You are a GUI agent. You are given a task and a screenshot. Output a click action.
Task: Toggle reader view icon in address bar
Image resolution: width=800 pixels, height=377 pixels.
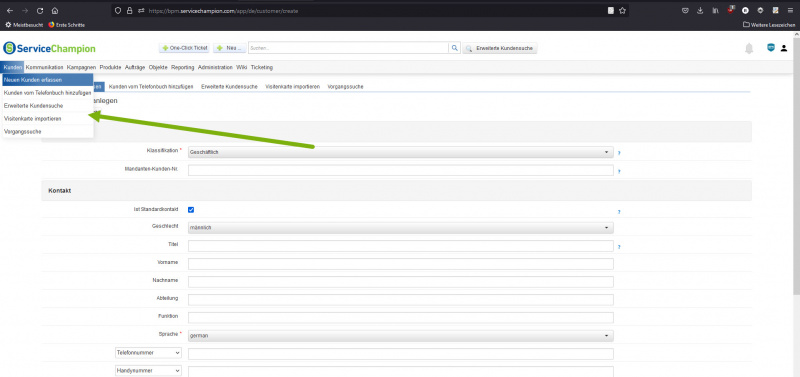coord(611,10)
